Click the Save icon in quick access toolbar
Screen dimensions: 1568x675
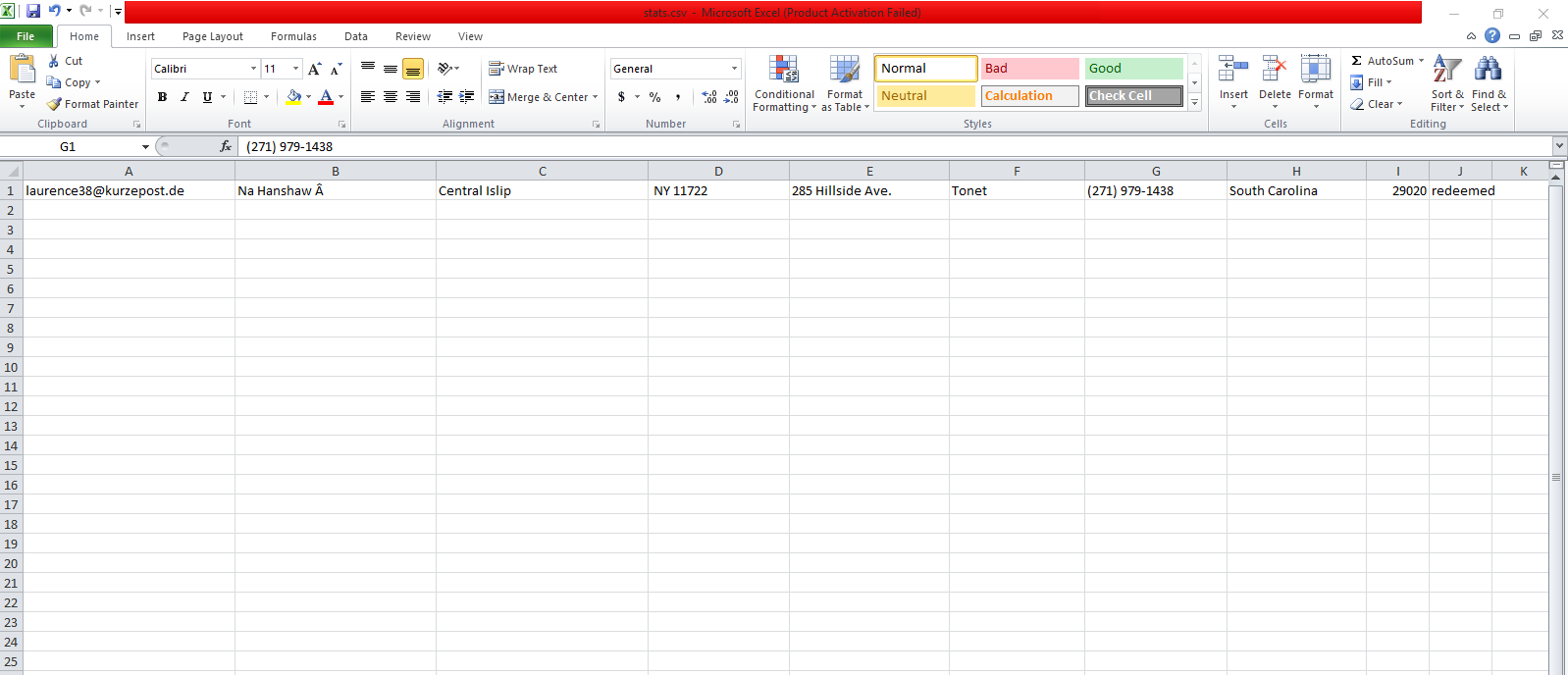click(33, 11)
